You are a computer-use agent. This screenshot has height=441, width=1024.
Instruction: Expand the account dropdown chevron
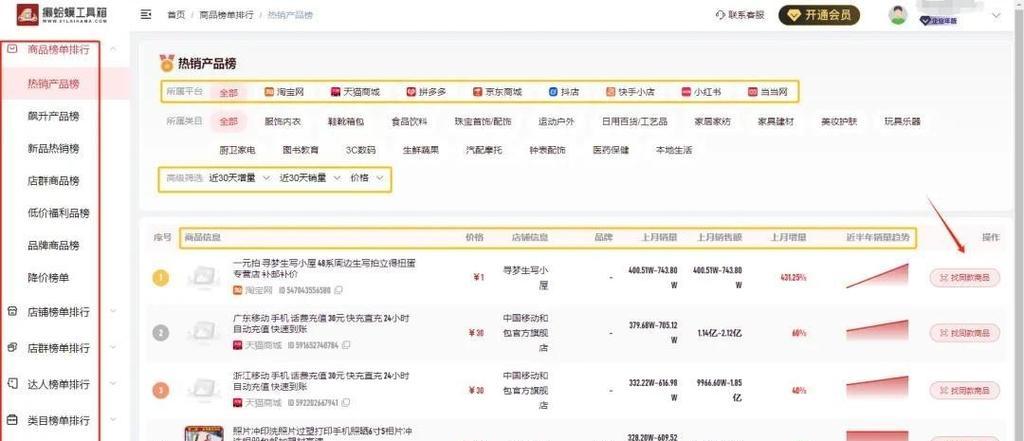(996, 15)
